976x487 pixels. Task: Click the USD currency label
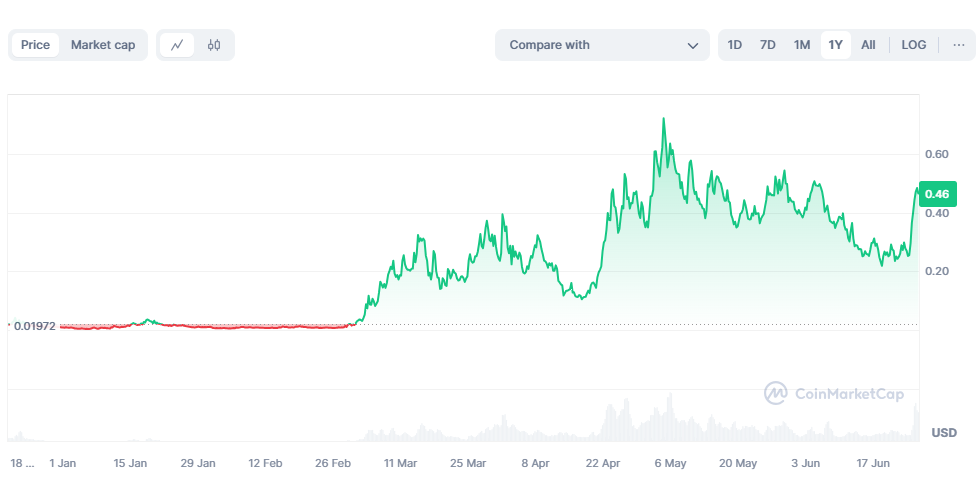(x=944, y=433)
